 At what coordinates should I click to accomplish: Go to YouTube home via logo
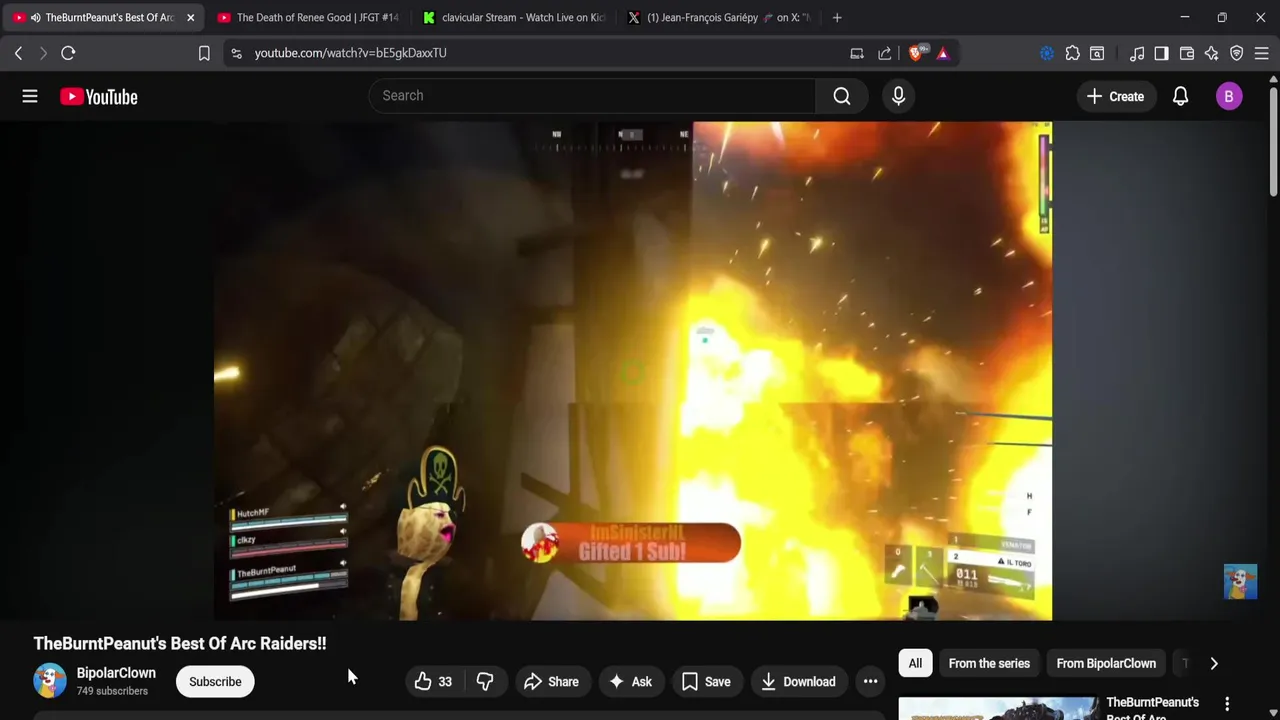pyautogui.click(x=98, y=97)
